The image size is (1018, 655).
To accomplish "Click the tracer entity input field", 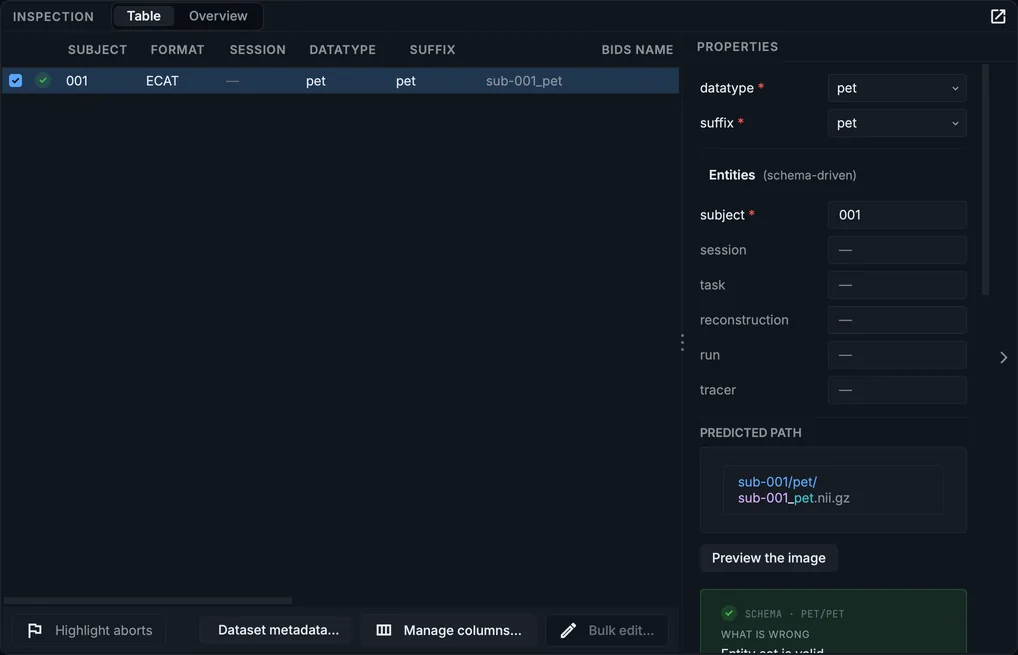I will coord(897,390).
